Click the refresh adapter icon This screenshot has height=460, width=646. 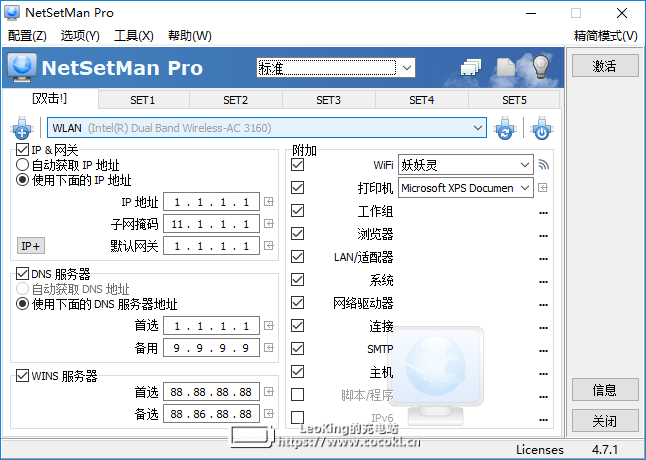point(505,128)
